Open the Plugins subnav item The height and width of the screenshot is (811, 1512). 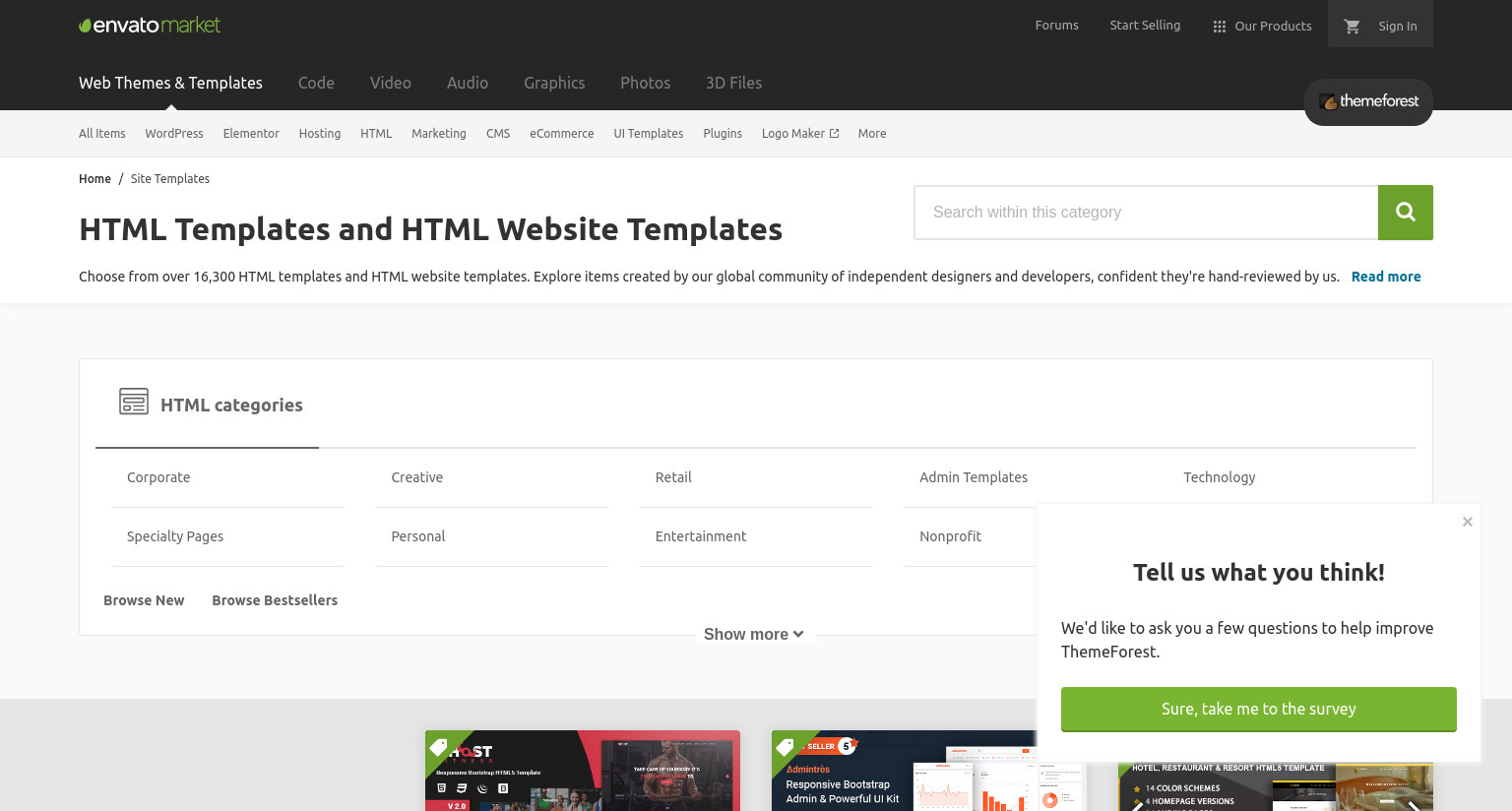(x=723, y=134)
